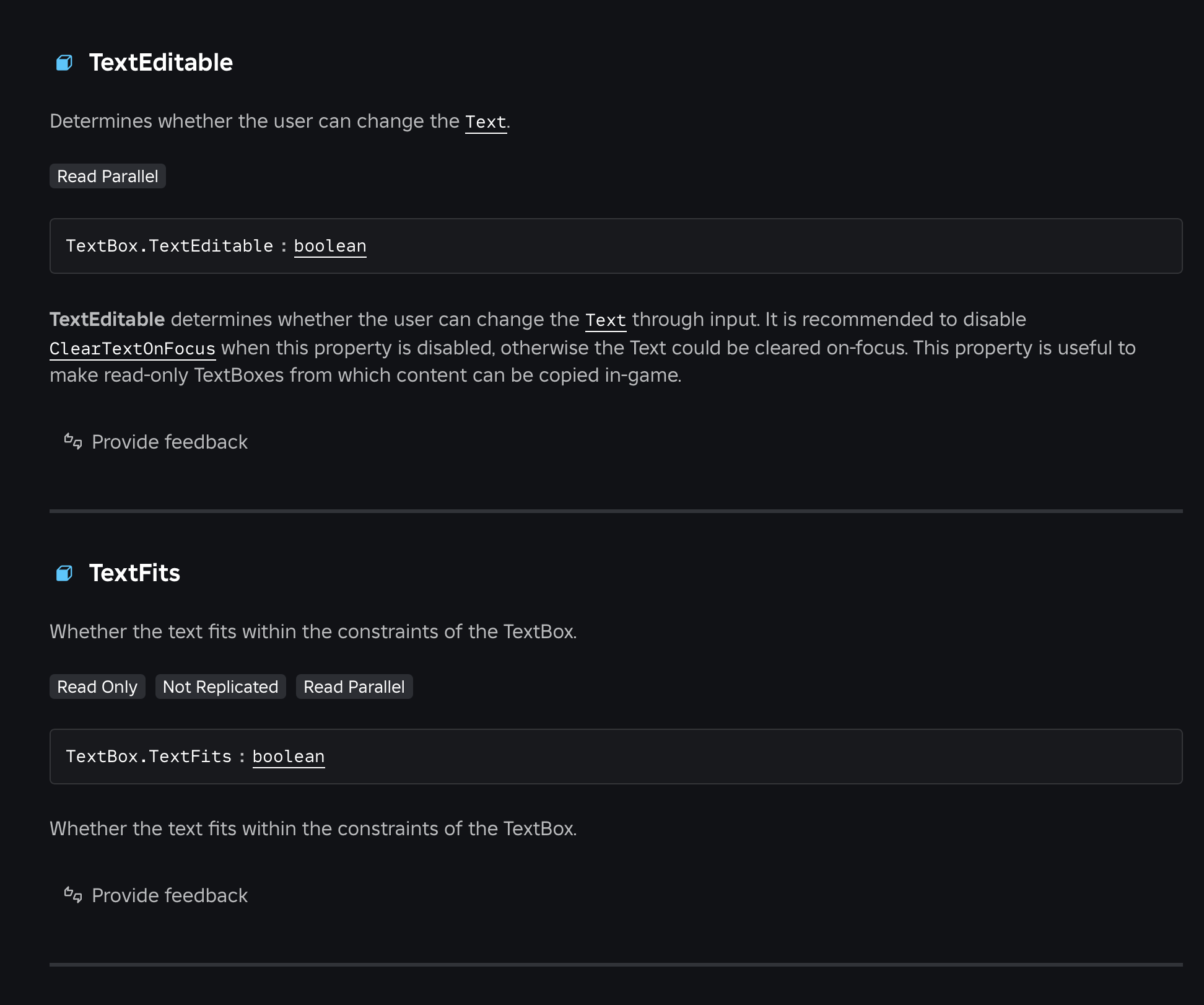Follow the Text link before "through input"
Screen dimensions: 1204x1005
[x=605, y=320]
